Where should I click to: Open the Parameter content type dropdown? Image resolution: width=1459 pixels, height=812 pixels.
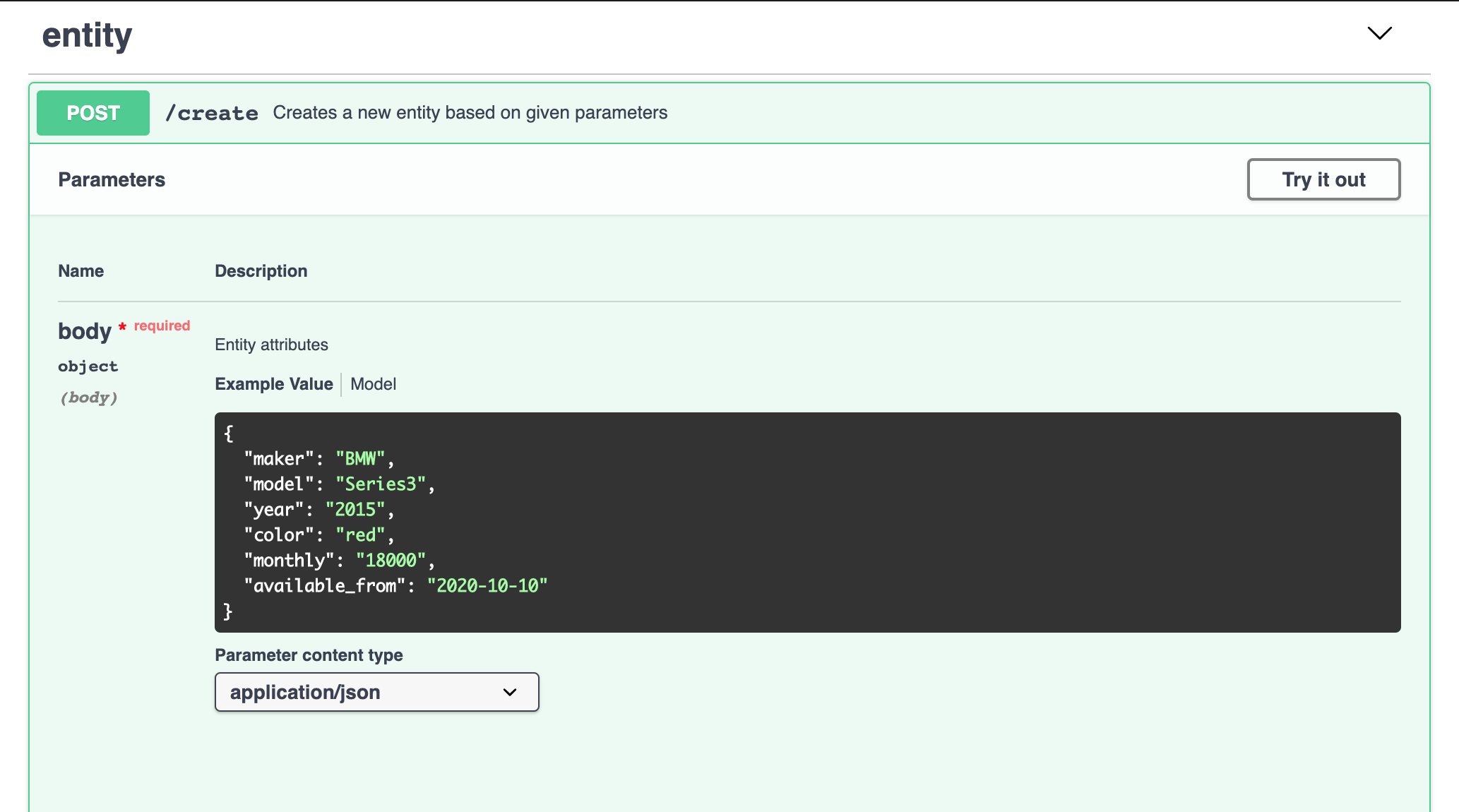pyautogui.click(x=377, y=692)
